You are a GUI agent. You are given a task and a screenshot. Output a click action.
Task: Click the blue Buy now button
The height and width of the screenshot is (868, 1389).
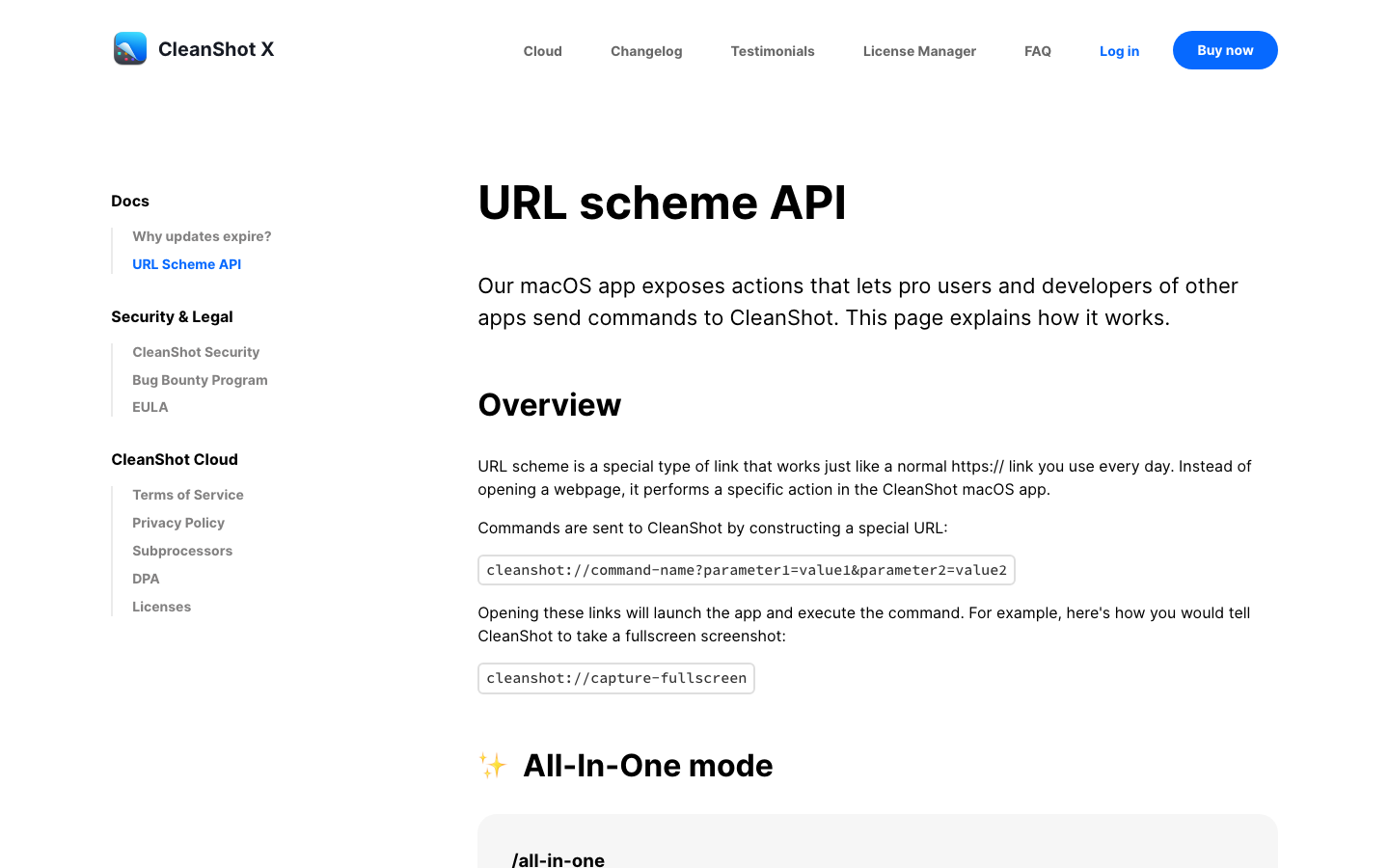(1225, 50)
